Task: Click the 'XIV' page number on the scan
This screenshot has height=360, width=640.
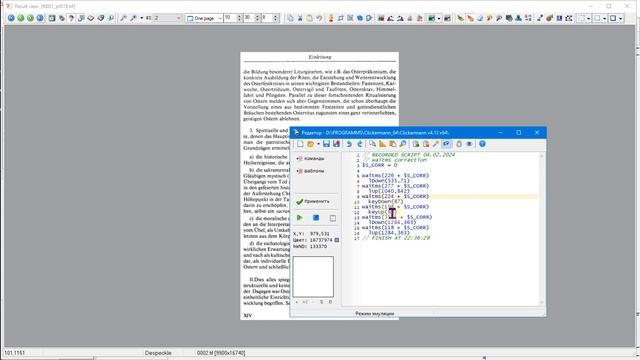Action: [x=247, y=315]
